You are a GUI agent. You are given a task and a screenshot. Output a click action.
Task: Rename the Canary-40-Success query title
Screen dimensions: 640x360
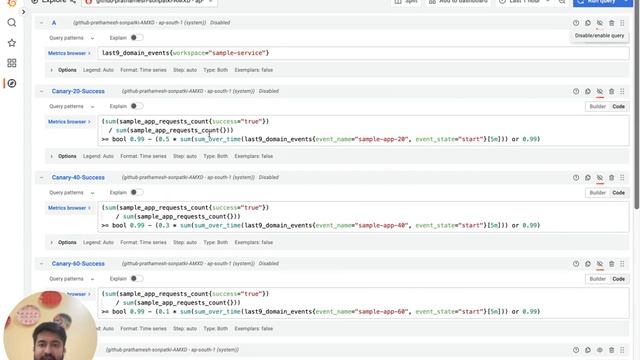tap(78, 177)
